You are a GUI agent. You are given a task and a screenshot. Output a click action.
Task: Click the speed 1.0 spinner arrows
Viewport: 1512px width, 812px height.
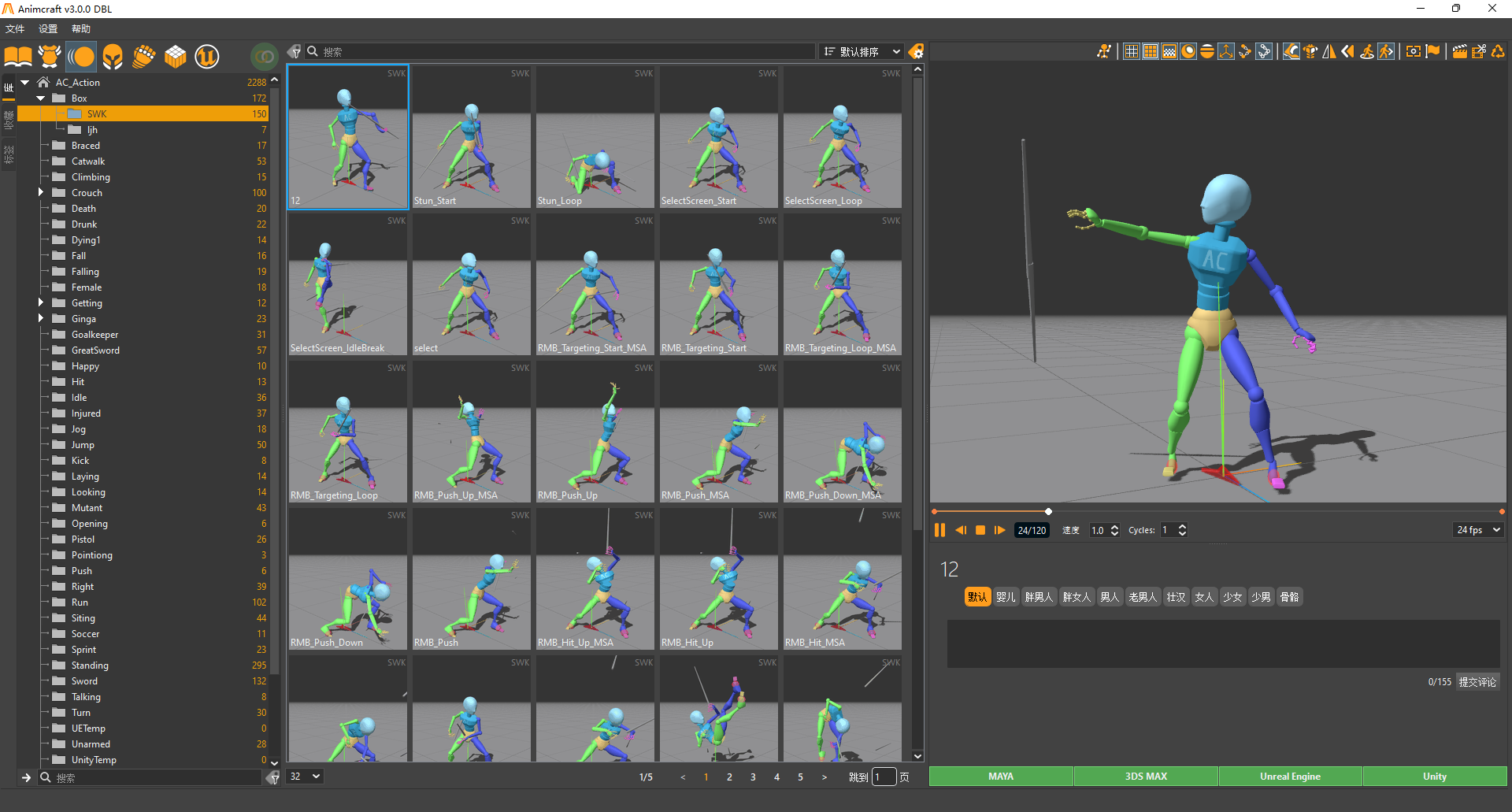[1114, 530]
